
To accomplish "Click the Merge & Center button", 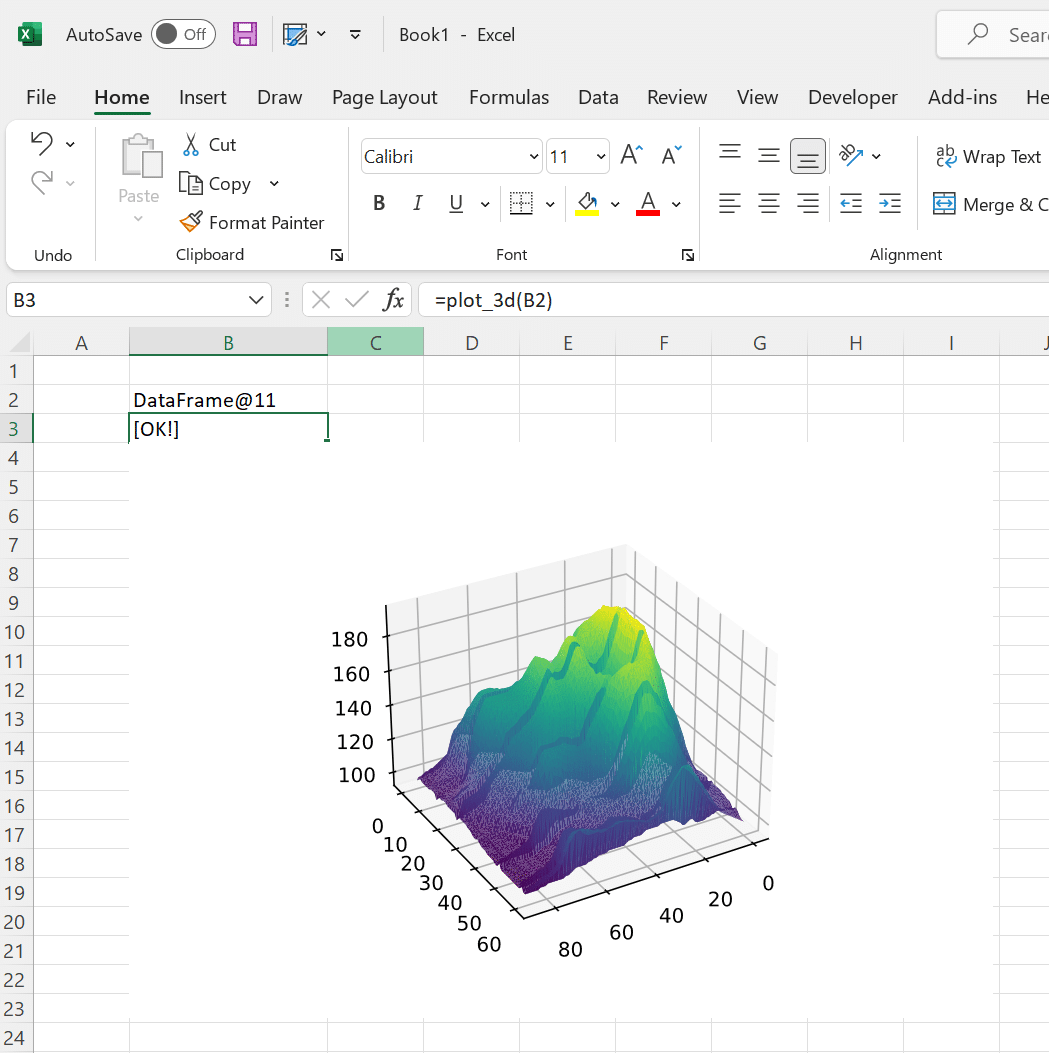I will tap(990, 204).
